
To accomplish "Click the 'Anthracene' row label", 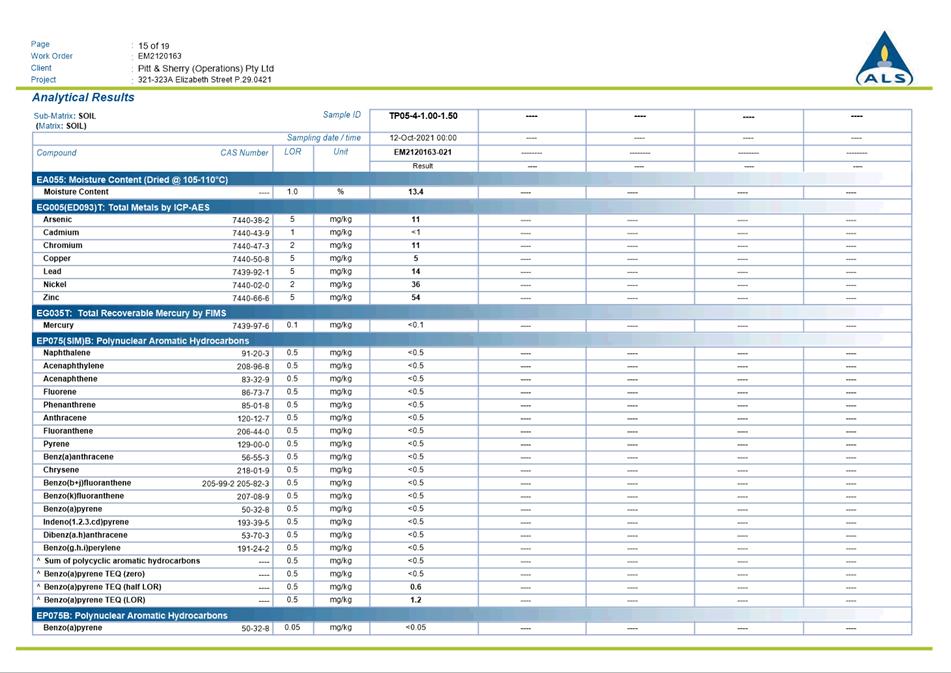I will [65, 418].
